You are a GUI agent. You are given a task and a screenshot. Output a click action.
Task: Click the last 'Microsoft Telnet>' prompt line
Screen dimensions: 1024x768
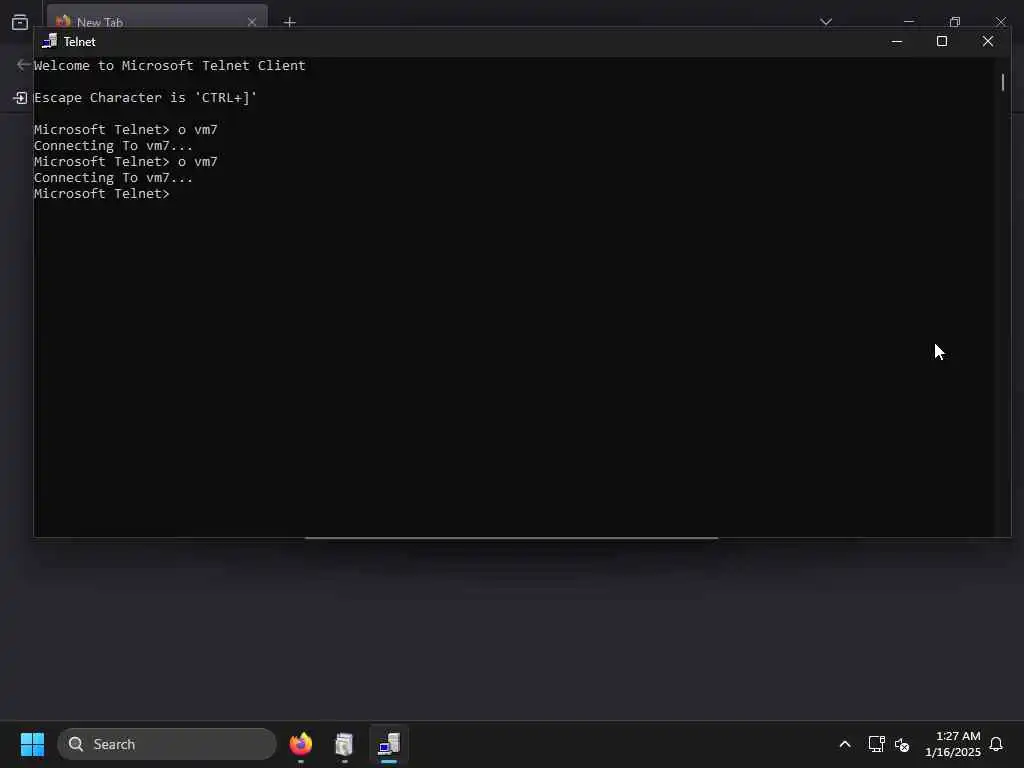[101, 193]
